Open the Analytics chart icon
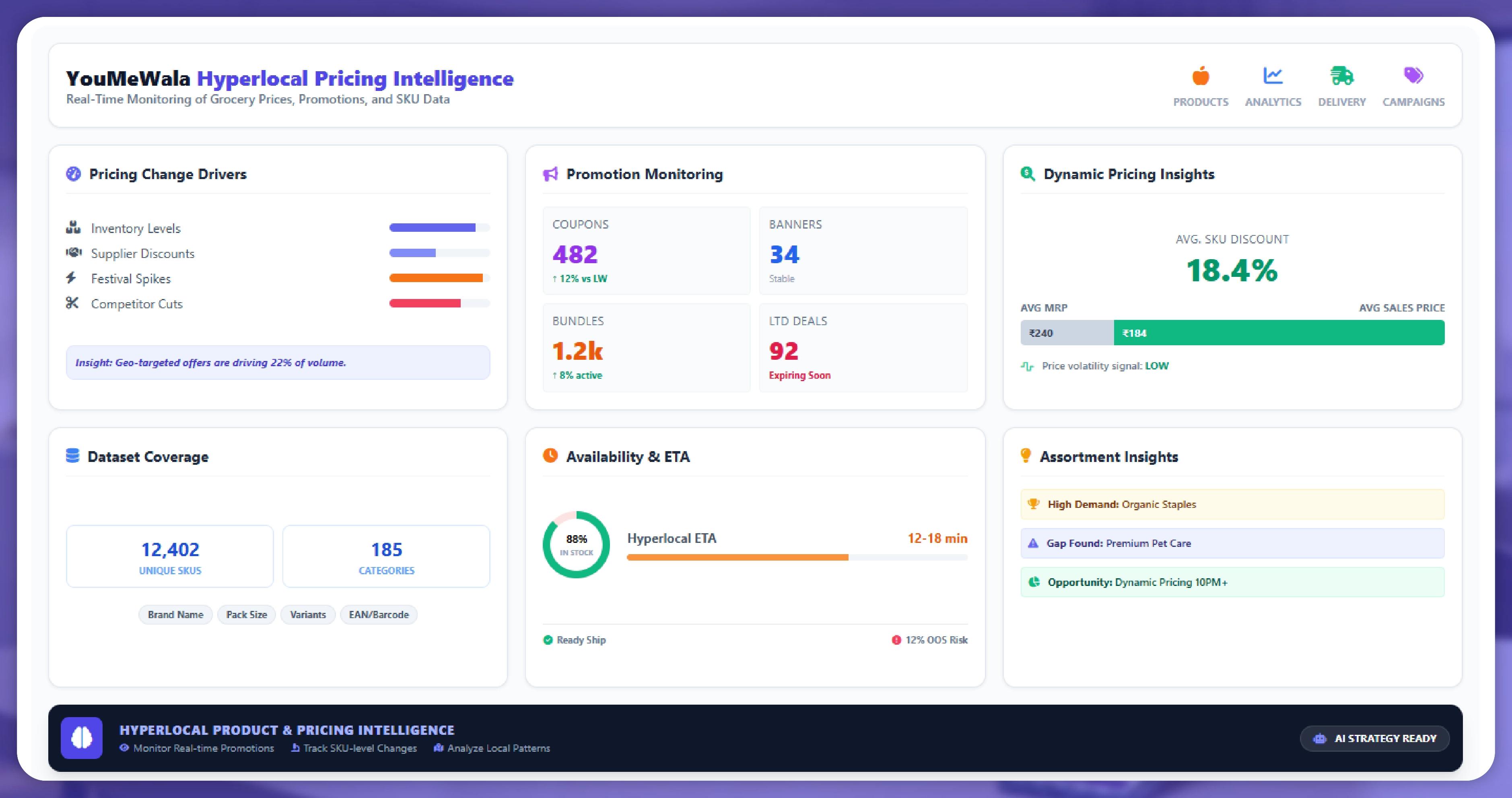Image resolution: width=1512 pixels, height=798 pixels. (1273, 76)
